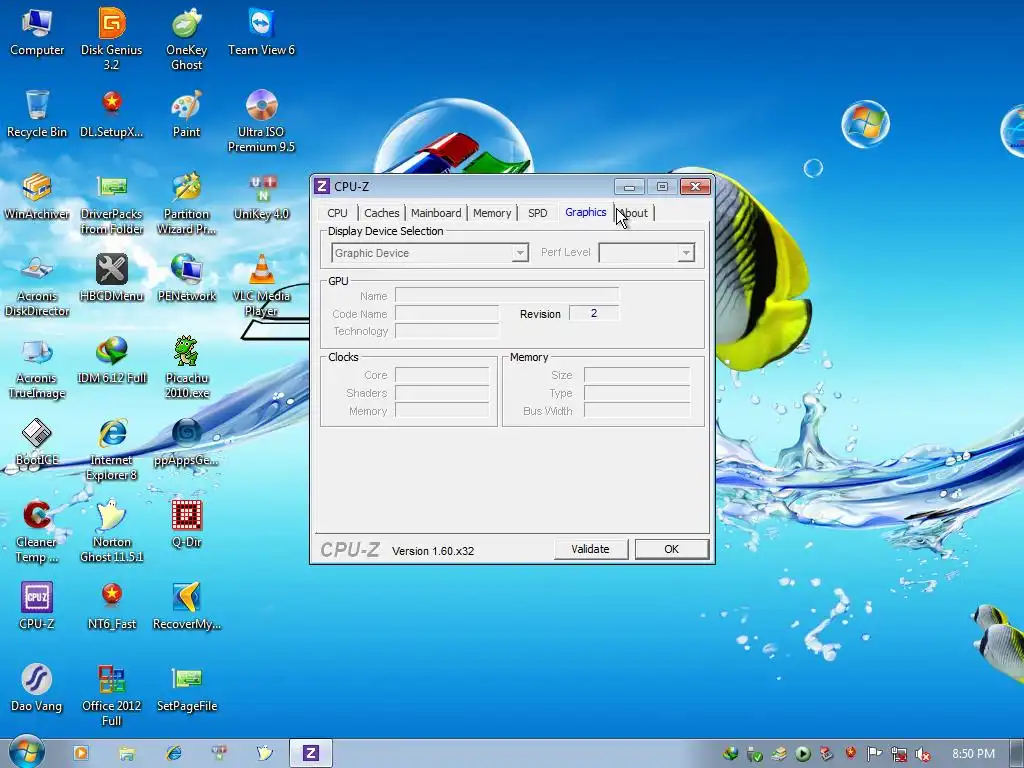Image resolution: width=1024 pixels, height=768 pixels.
Task: Select the Paint desktop icon
Action: coord(187,114)
